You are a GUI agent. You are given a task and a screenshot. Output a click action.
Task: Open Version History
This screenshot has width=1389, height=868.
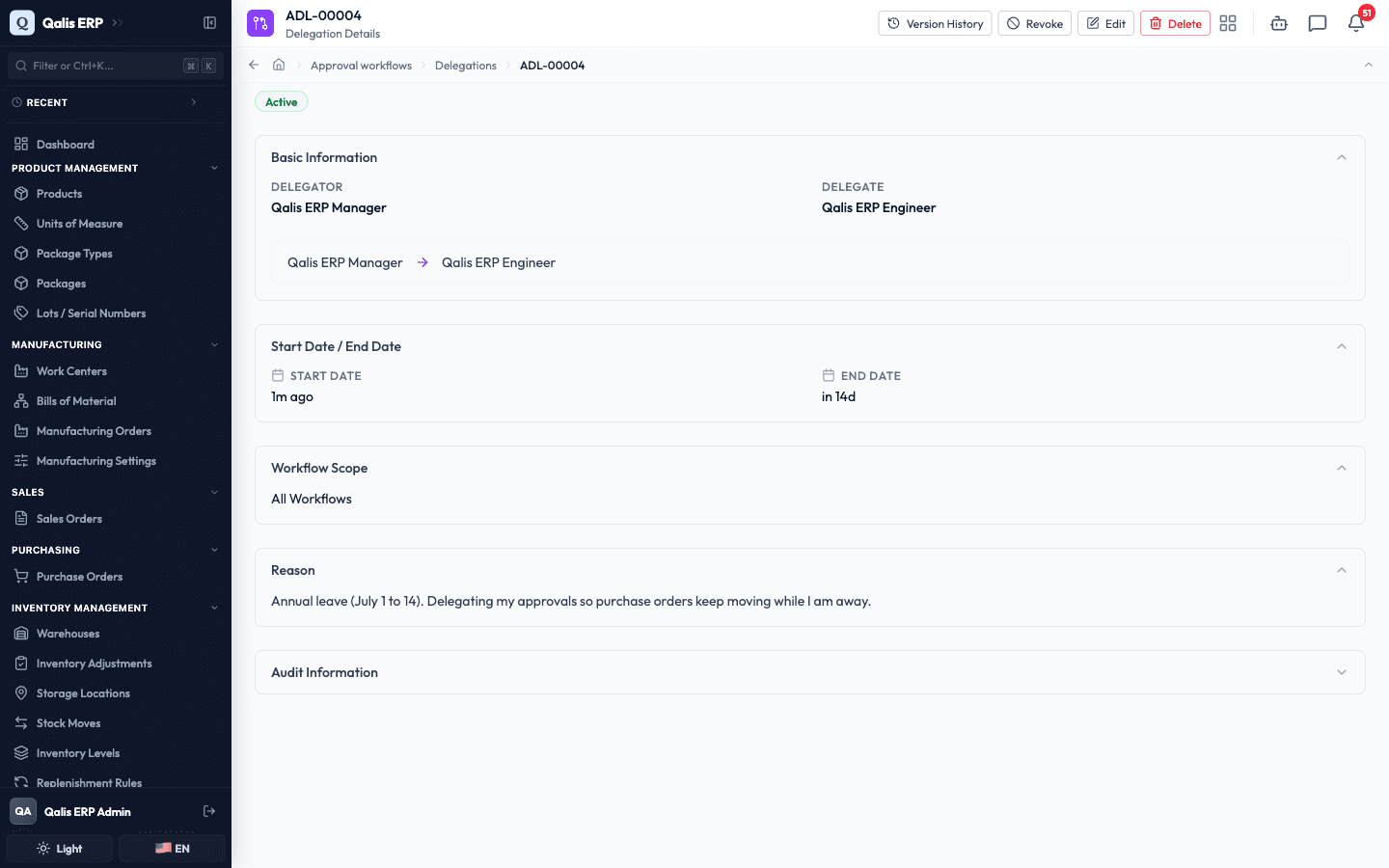(x=935, y=23)
